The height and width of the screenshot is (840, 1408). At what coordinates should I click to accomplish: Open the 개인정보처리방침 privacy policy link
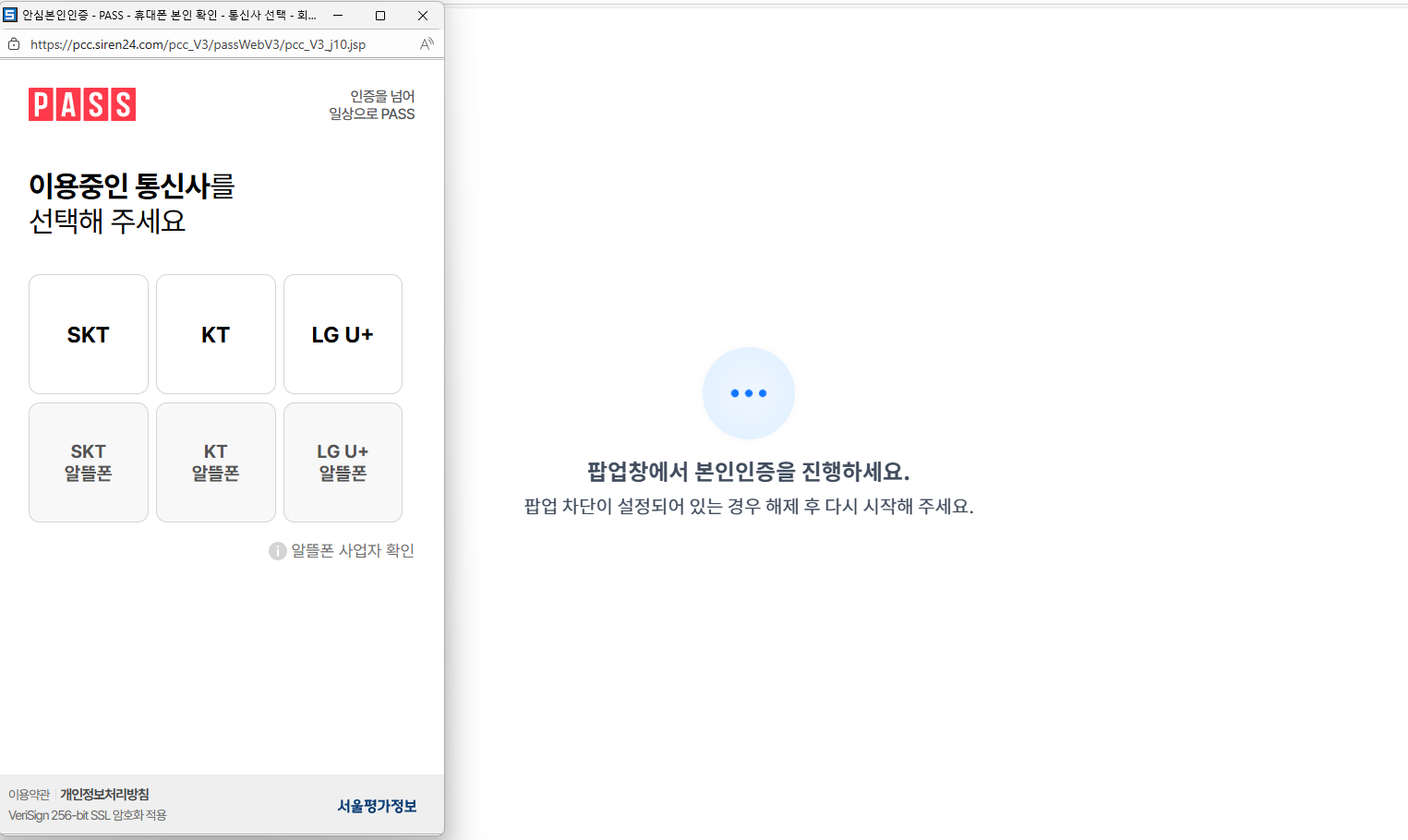(104, 795)
